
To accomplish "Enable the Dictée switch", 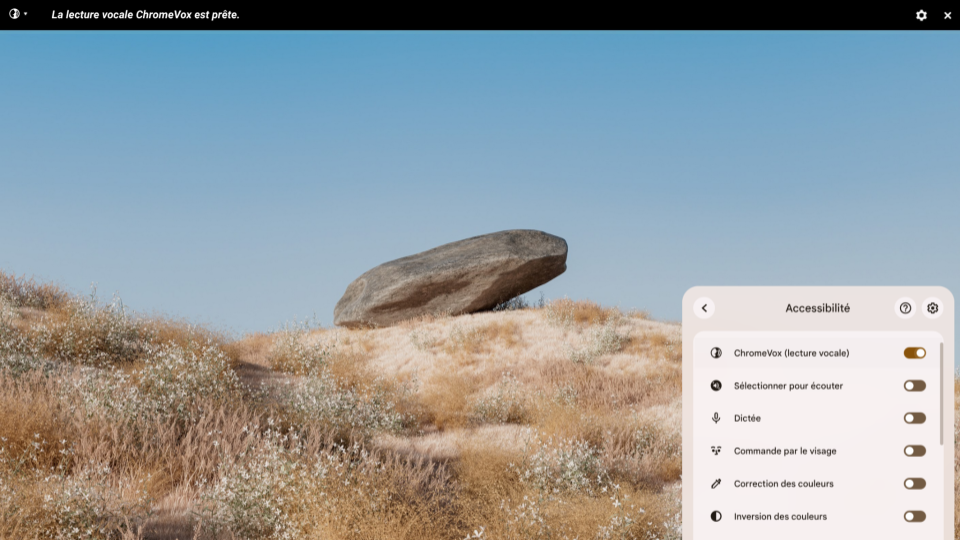I will pos(914,418).
